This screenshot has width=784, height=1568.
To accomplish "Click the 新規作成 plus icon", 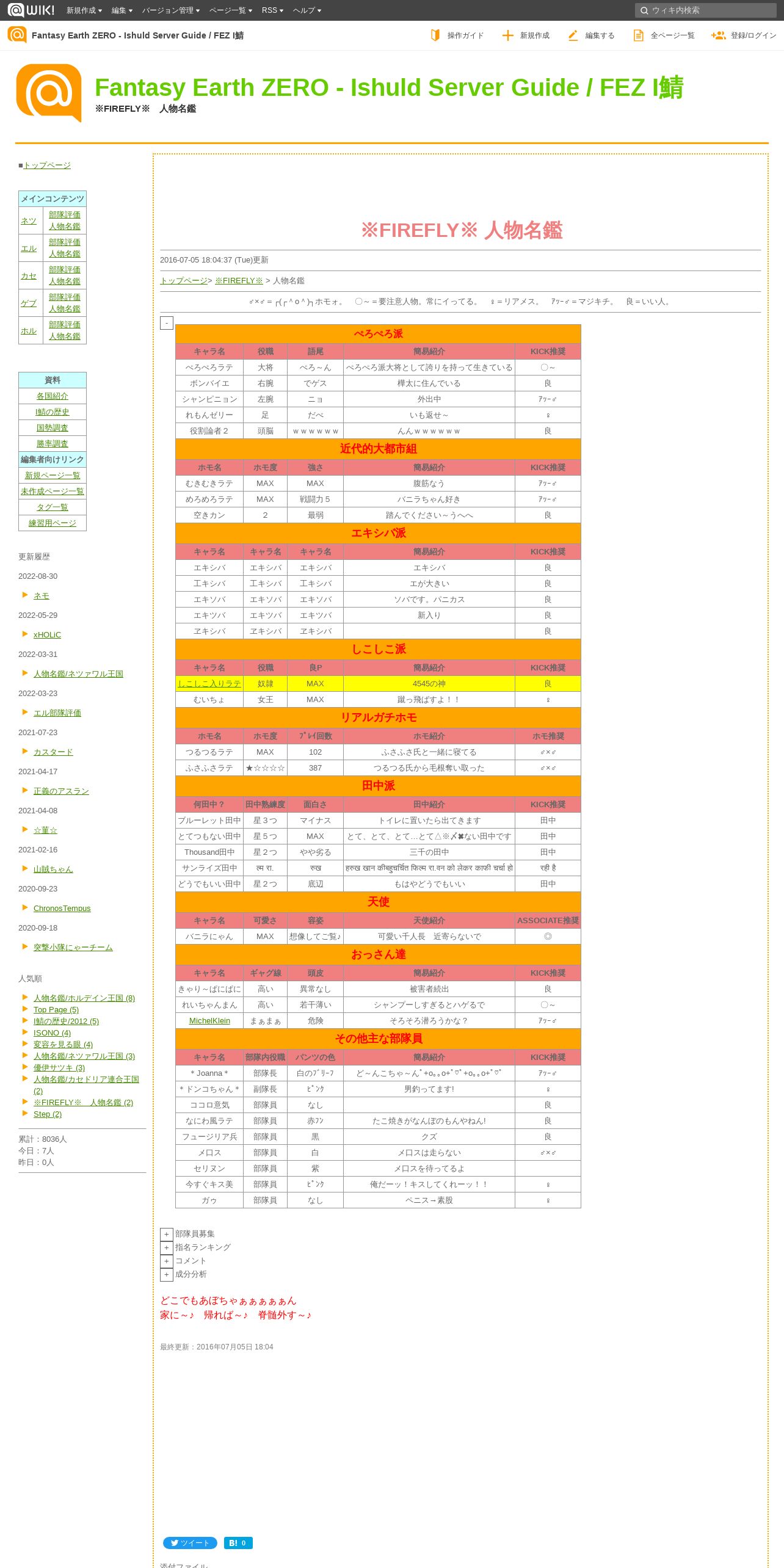I will click(x=507, y=35).
